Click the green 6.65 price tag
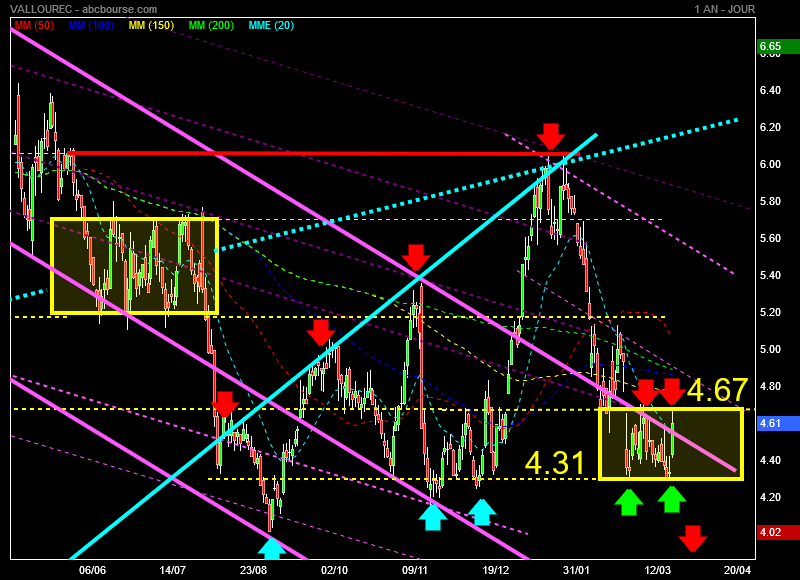 coord(778,46)
